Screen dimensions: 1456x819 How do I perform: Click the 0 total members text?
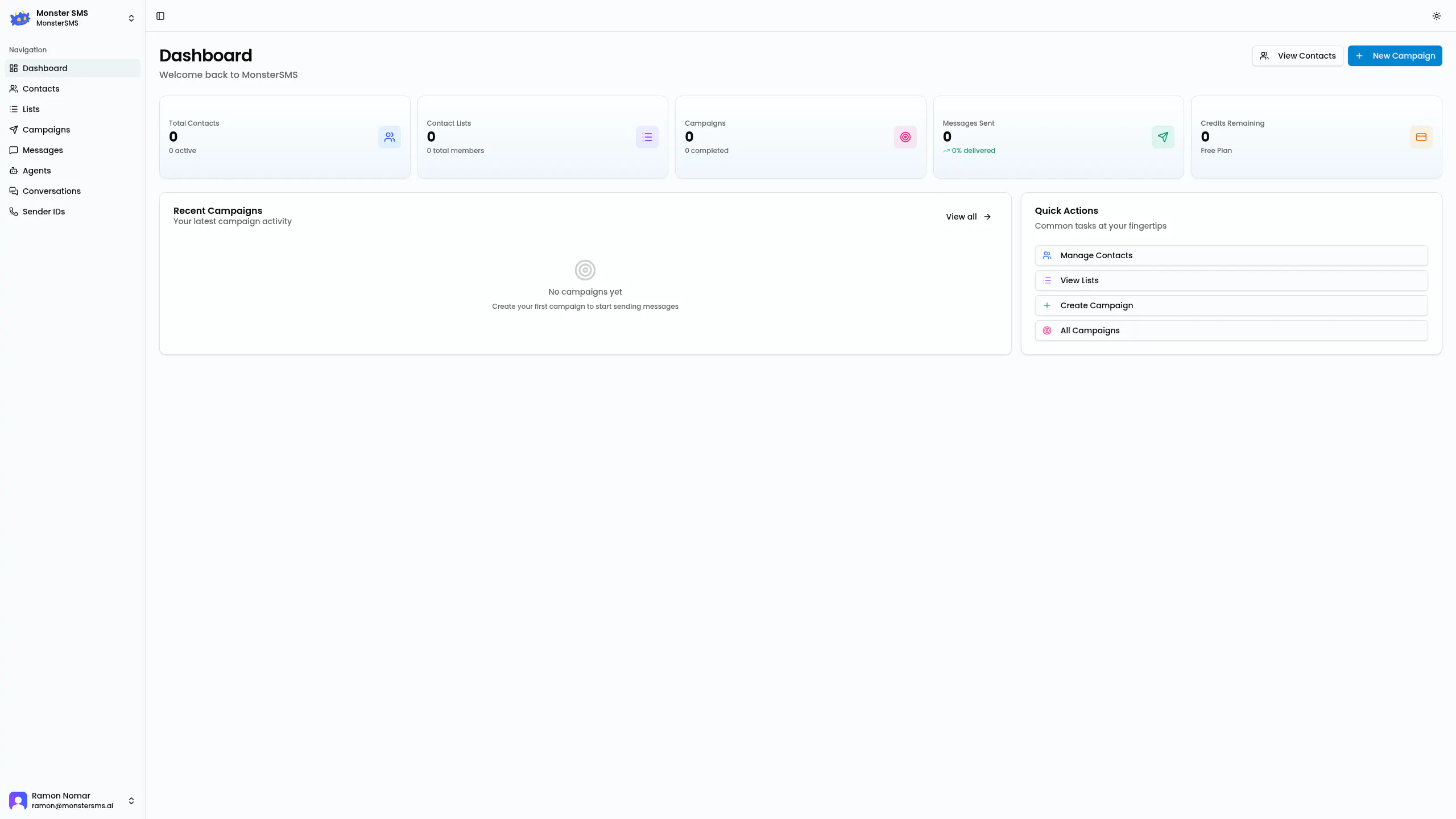coord(455,151)
